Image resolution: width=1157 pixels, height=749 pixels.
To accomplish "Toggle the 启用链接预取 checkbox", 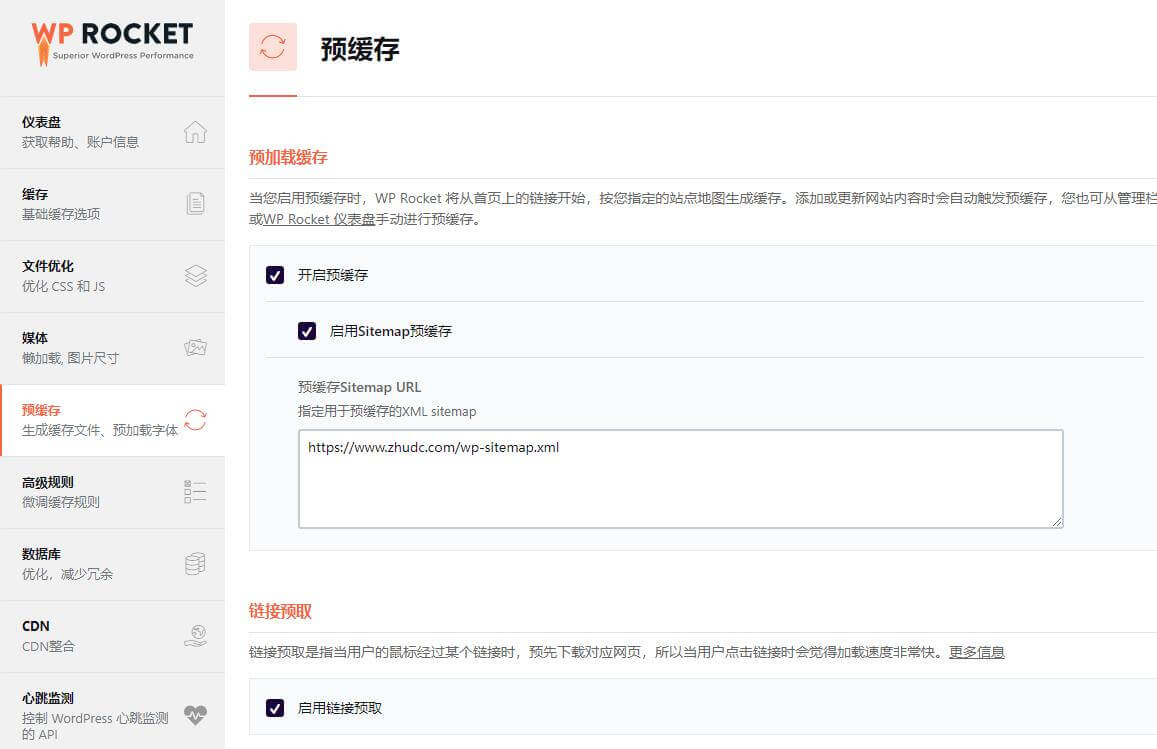I will 275,708.
